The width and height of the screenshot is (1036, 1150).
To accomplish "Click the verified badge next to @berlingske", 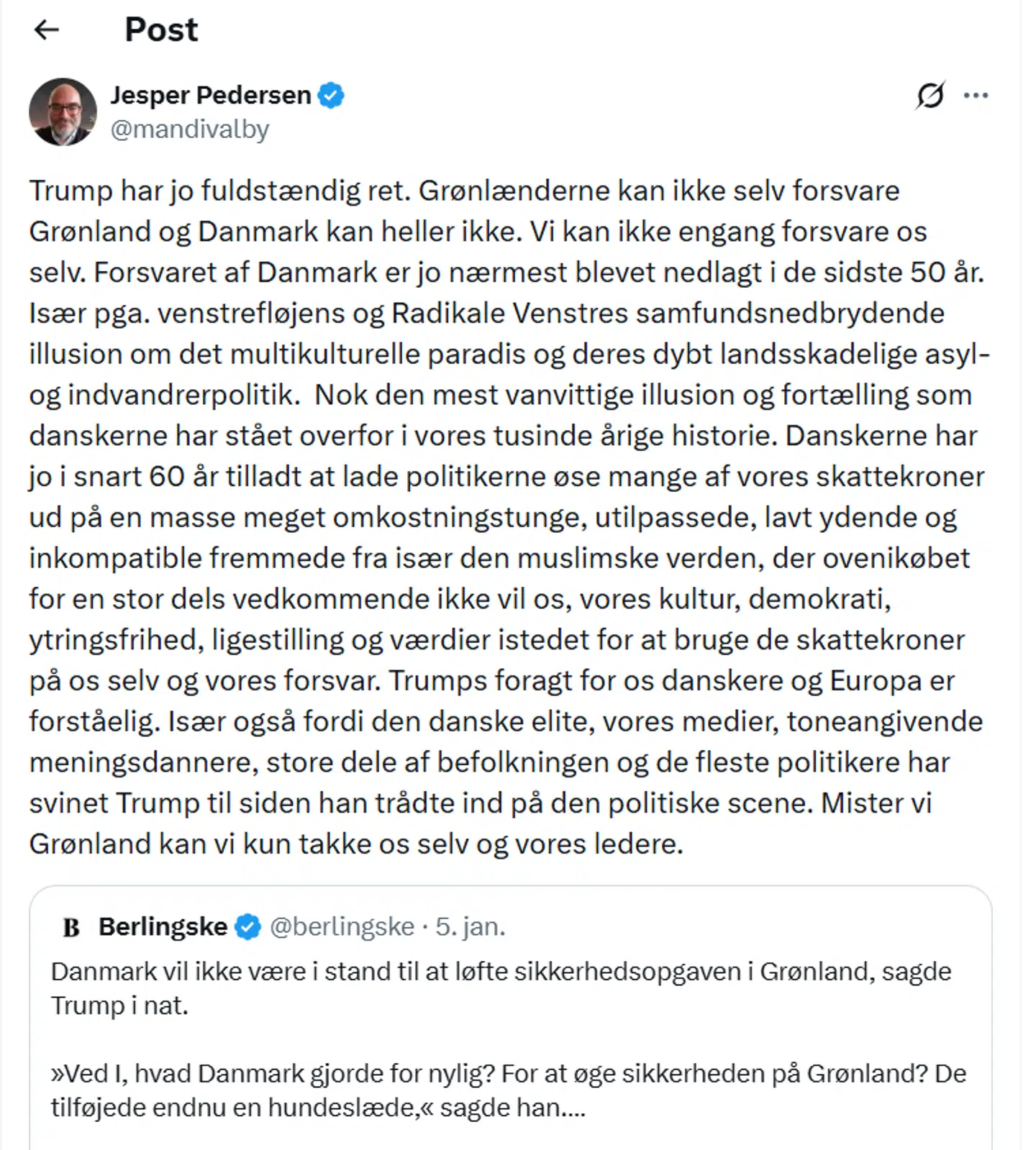I will pos(247,926).
